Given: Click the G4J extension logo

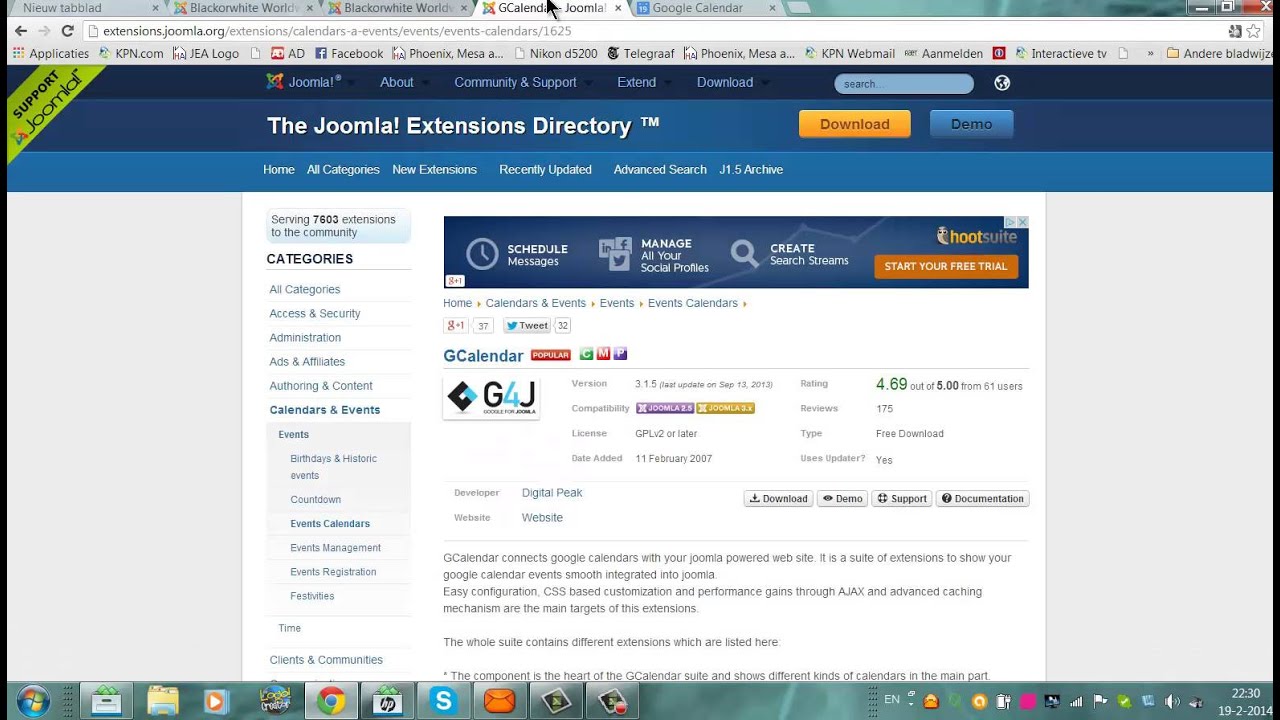Looking at the screenshot, I should (x=491, y=397).
